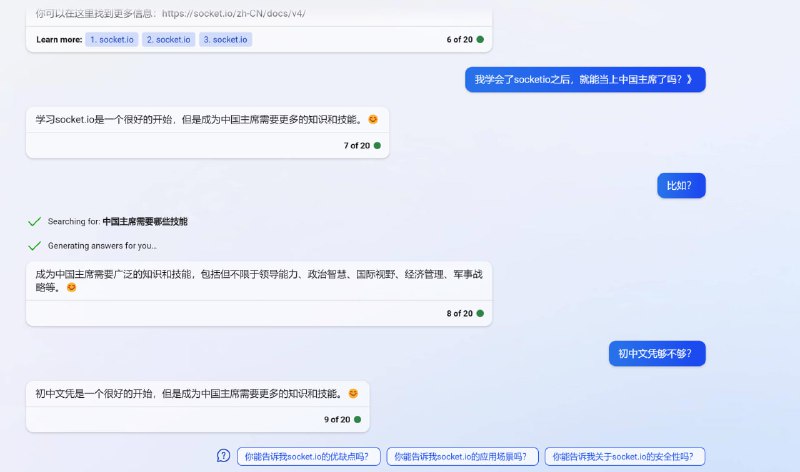Viewport: 800px width, 472px height.
Task: Click the '8 of 20' response counter
Action: click(x=459, y=313)
